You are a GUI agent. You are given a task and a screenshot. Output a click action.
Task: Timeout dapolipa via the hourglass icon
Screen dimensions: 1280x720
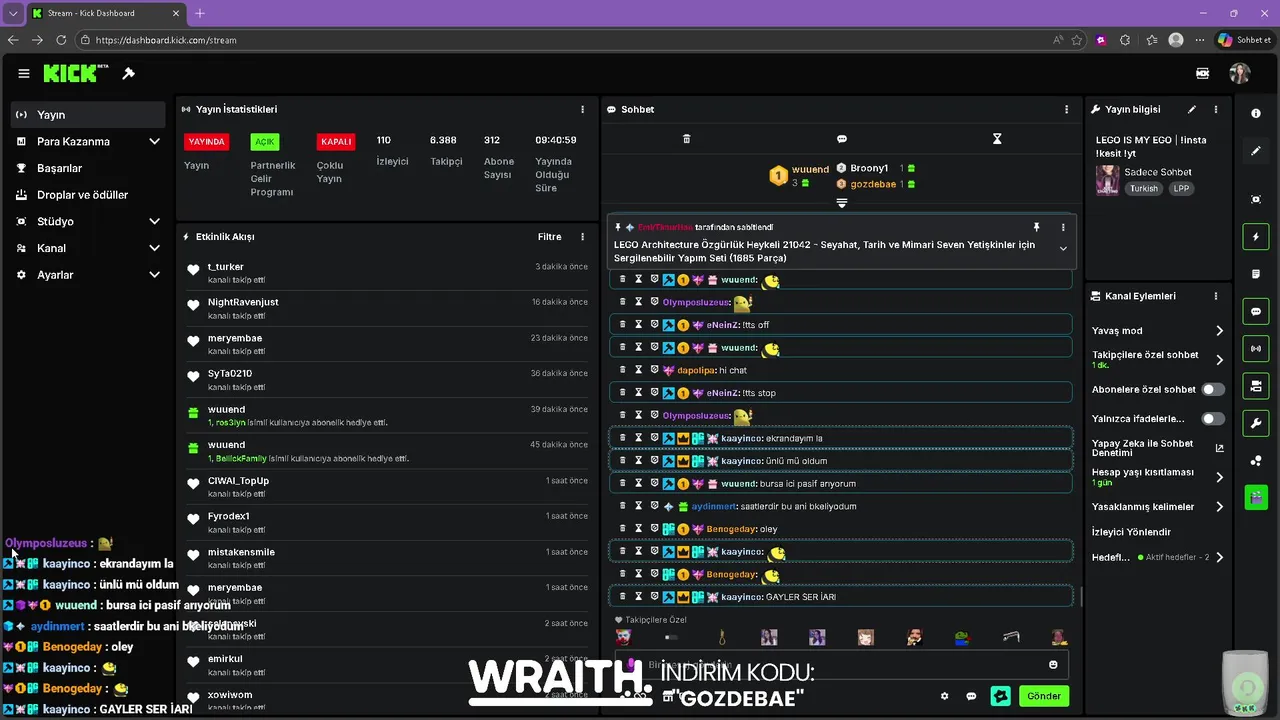(637, 370)
